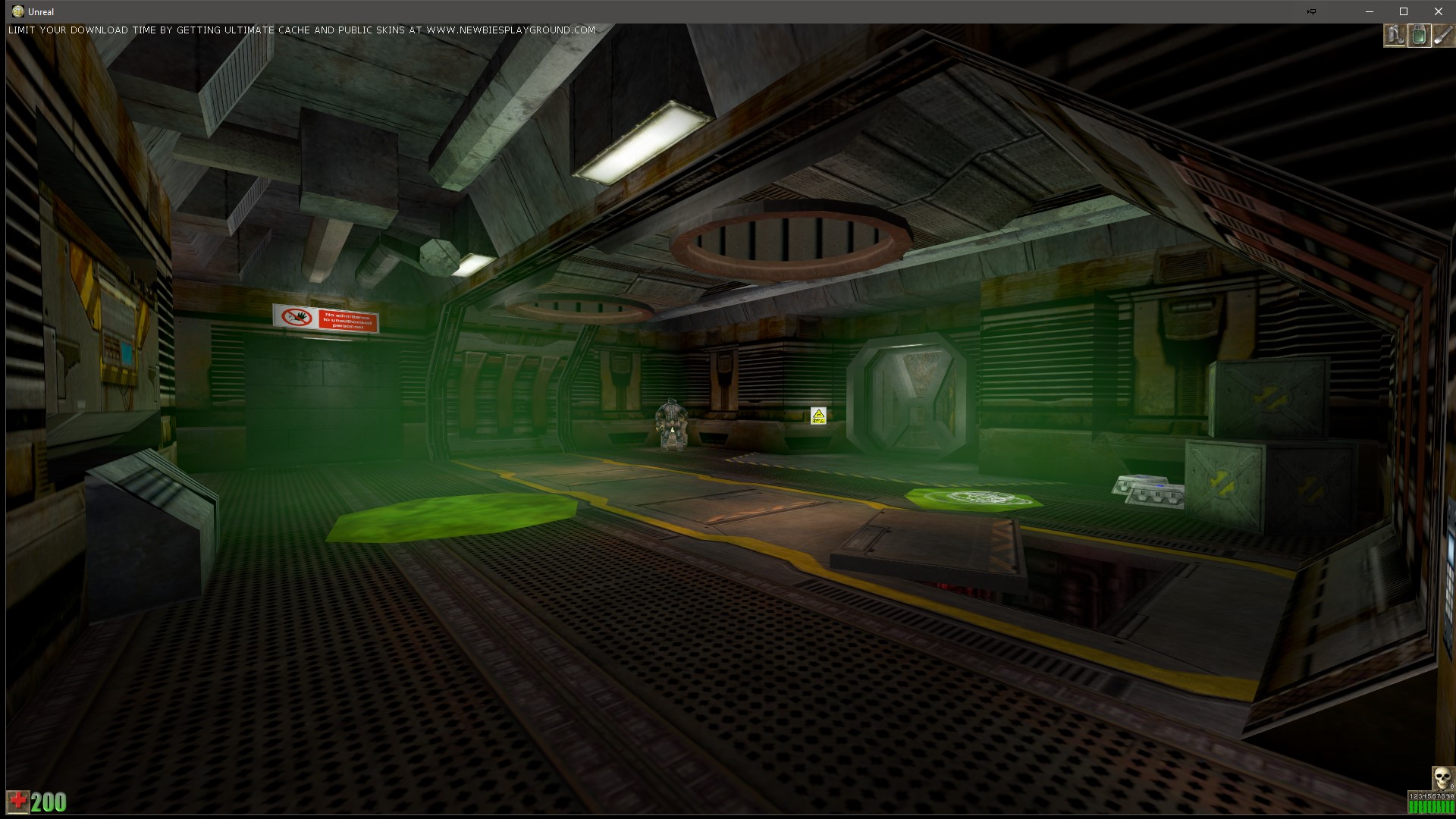
Task: Click the scrolling newbiesplayground.com message text
Action: pos(302,30)
